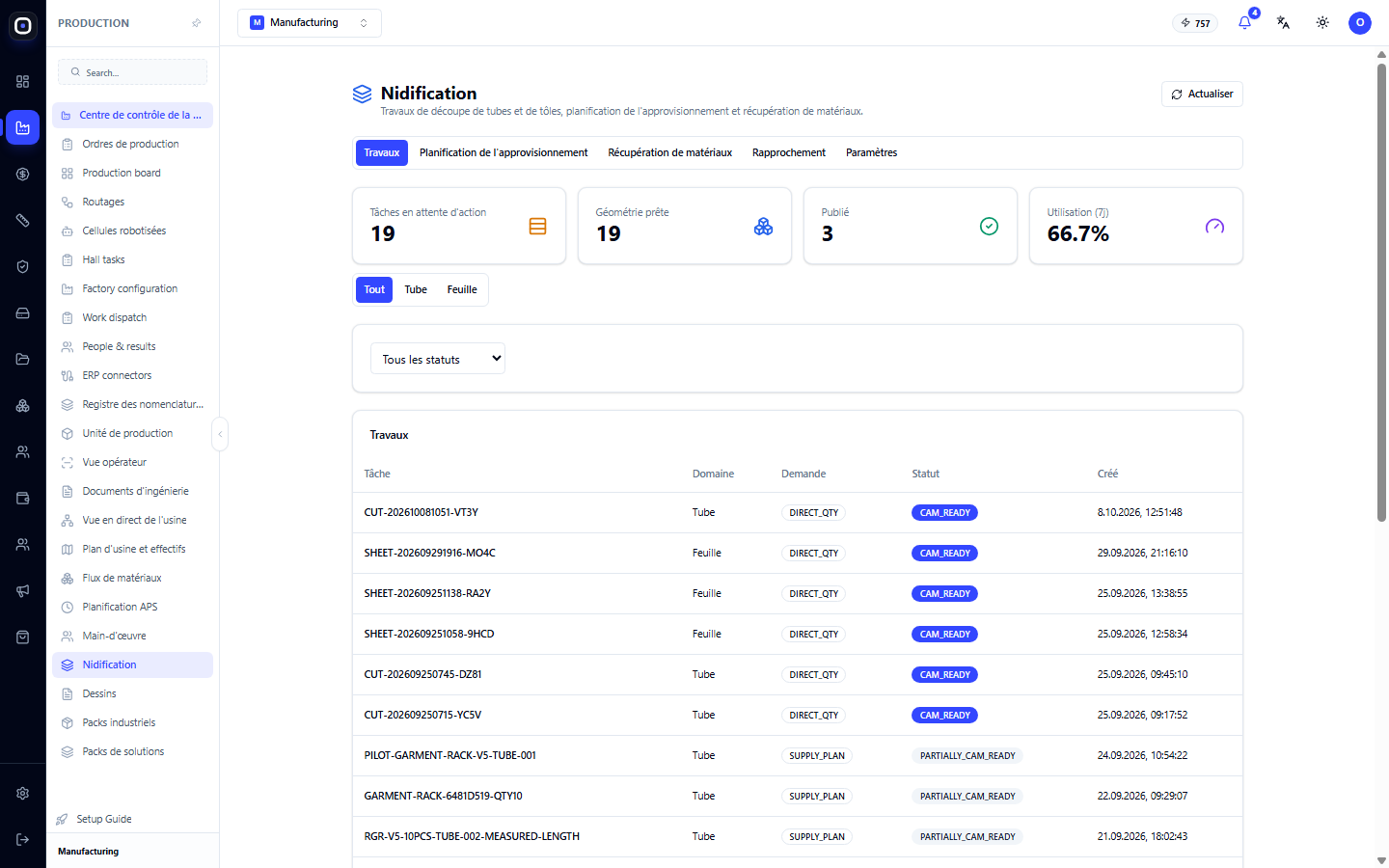Open Ordres de production in sidebar

click(133, 144)
